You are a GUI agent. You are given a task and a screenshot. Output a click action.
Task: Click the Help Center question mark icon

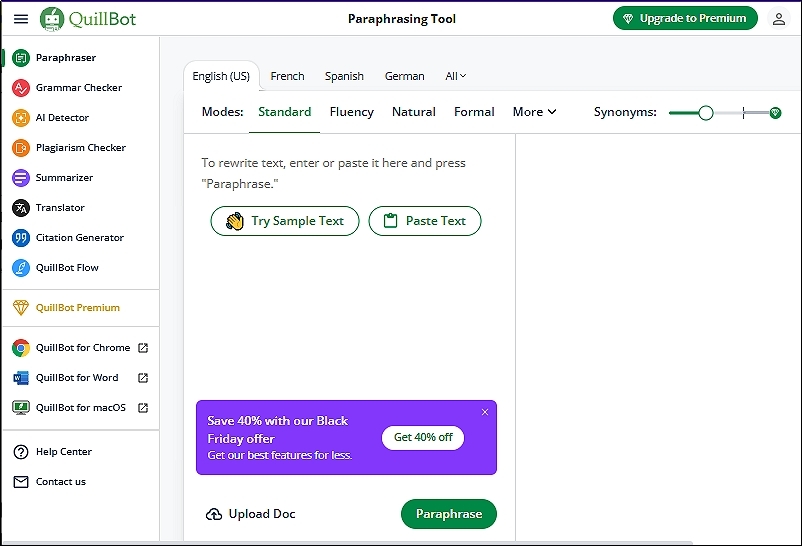tap(21, 452)
